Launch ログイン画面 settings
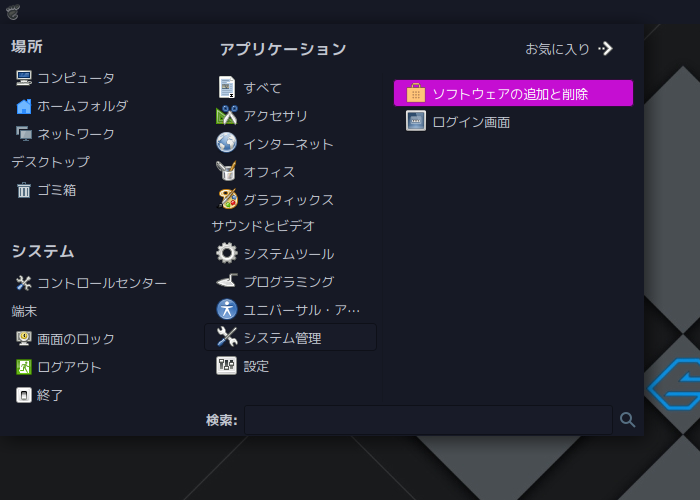The image size is (700, 500). pos(513,121)
